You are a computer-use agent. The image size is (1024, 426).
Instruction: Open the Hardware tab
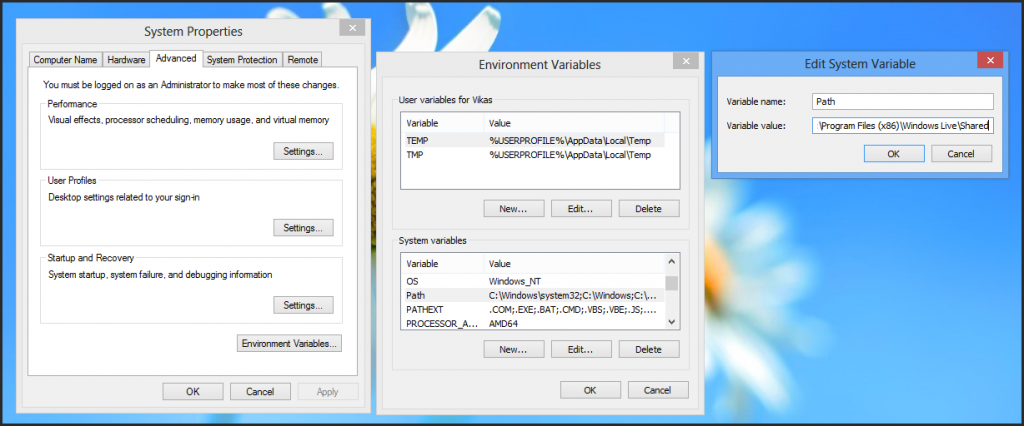pyautogui.click(x=126, y=60)
